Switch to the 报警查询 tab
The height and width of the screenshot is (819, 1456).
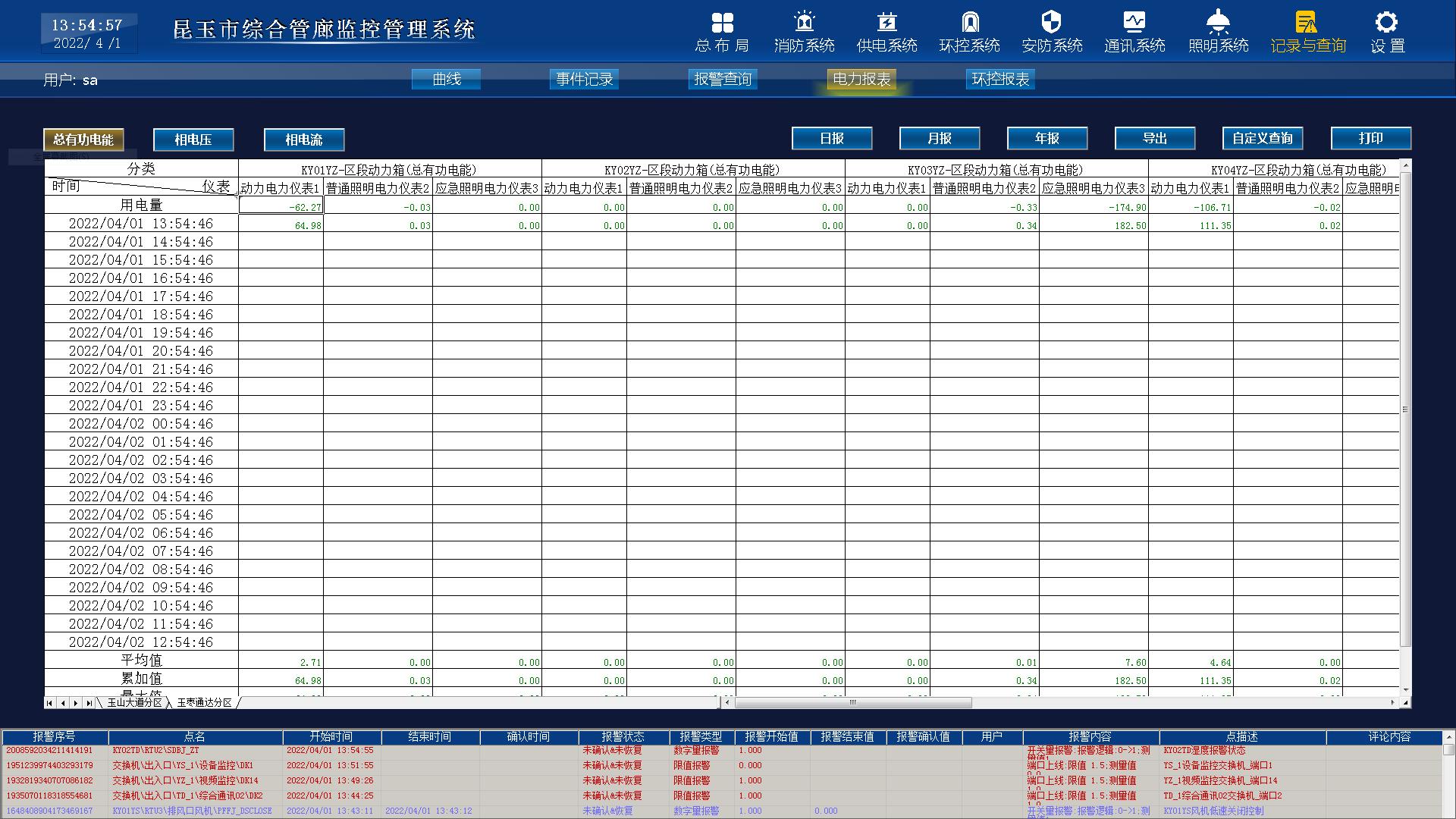pos(723,80)
